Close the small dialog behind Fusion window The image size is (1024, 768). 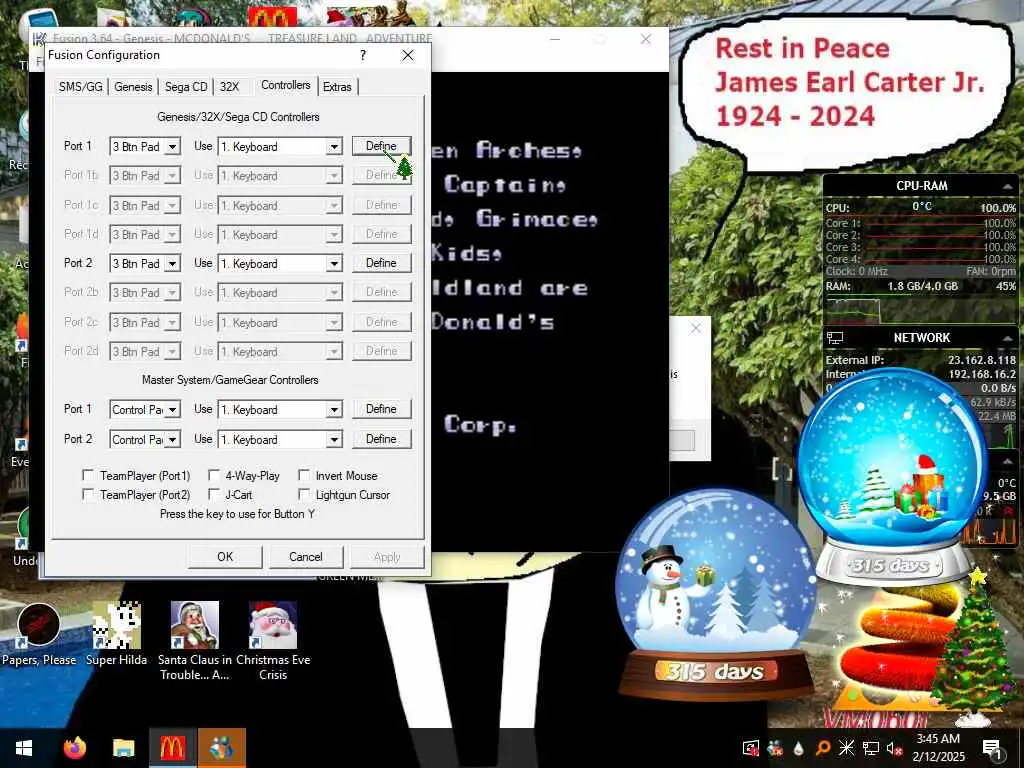click(x=696, y=328)
